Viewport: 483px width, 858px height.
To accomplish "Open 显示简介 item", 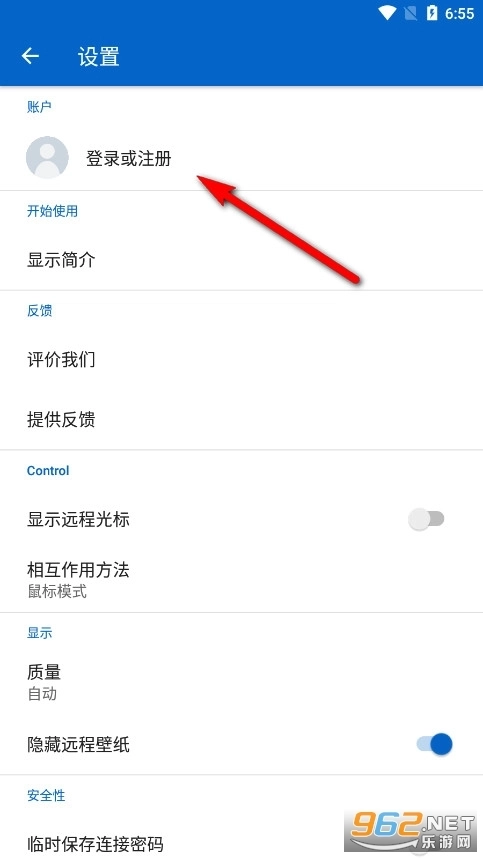I will (241, 259).
